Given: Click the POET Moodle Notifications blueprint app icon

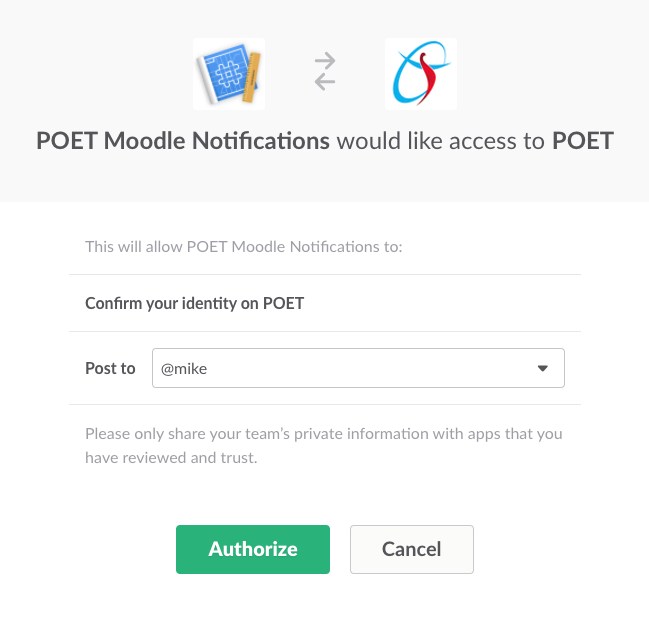Looking at the screenshot, I should (x=229, y=74).
